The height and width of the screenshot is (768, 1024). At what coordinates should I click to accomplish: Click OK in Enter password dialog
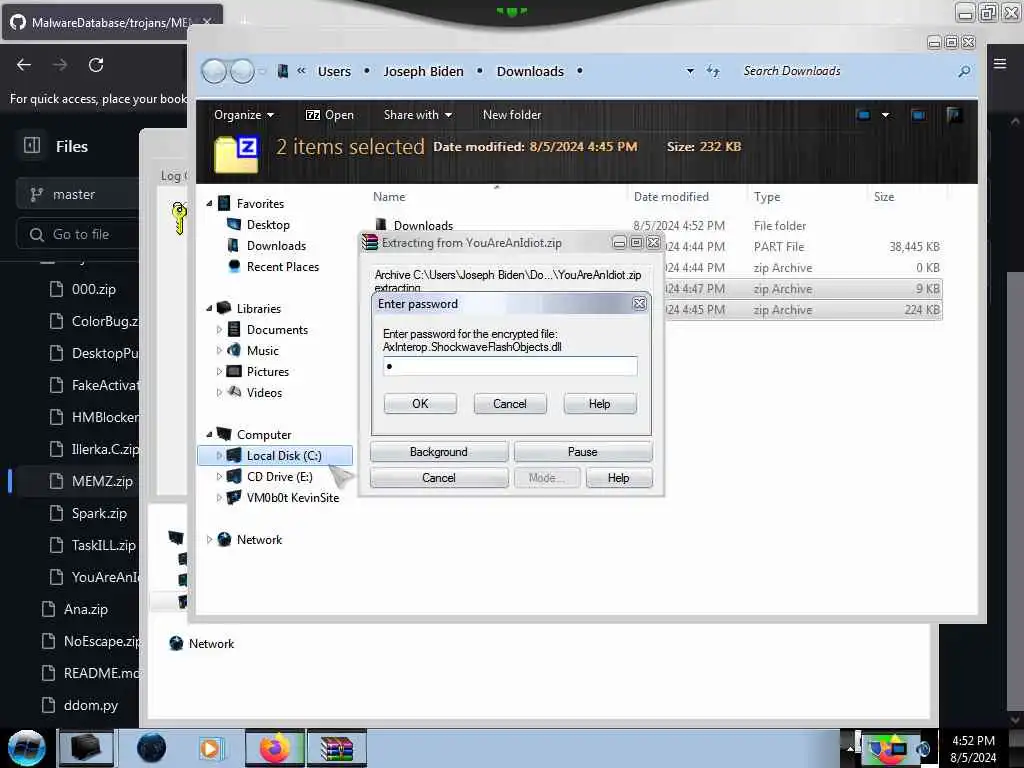tap(420, 404)
